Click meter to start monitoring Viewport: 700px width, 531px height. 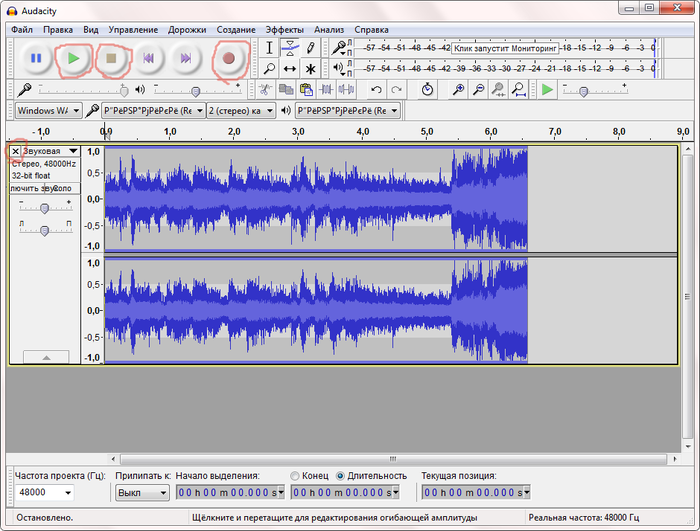(495, 47)
